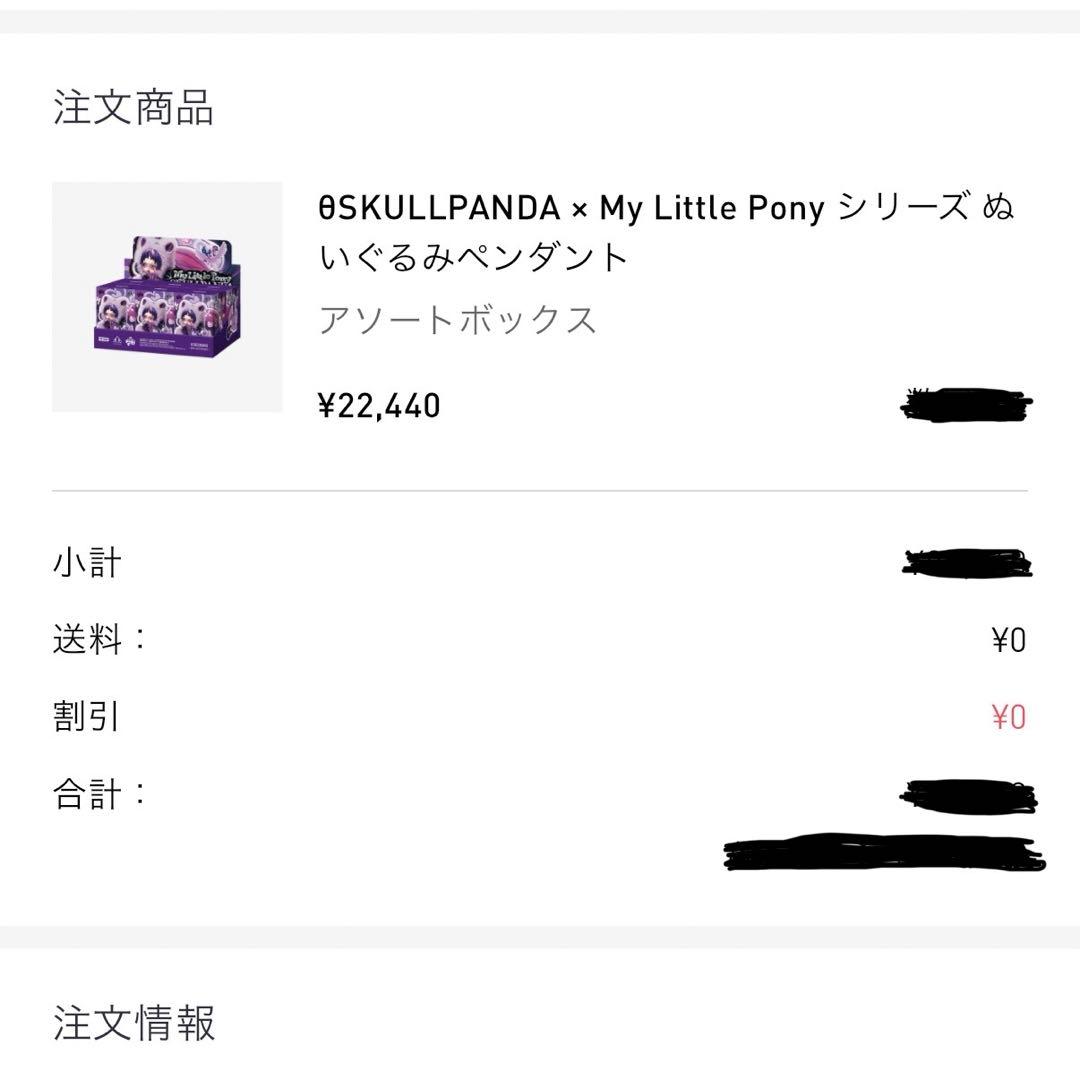Click the blacked-out mark beside the item price
The image size is (1080, 1080).
click(967, 404)
